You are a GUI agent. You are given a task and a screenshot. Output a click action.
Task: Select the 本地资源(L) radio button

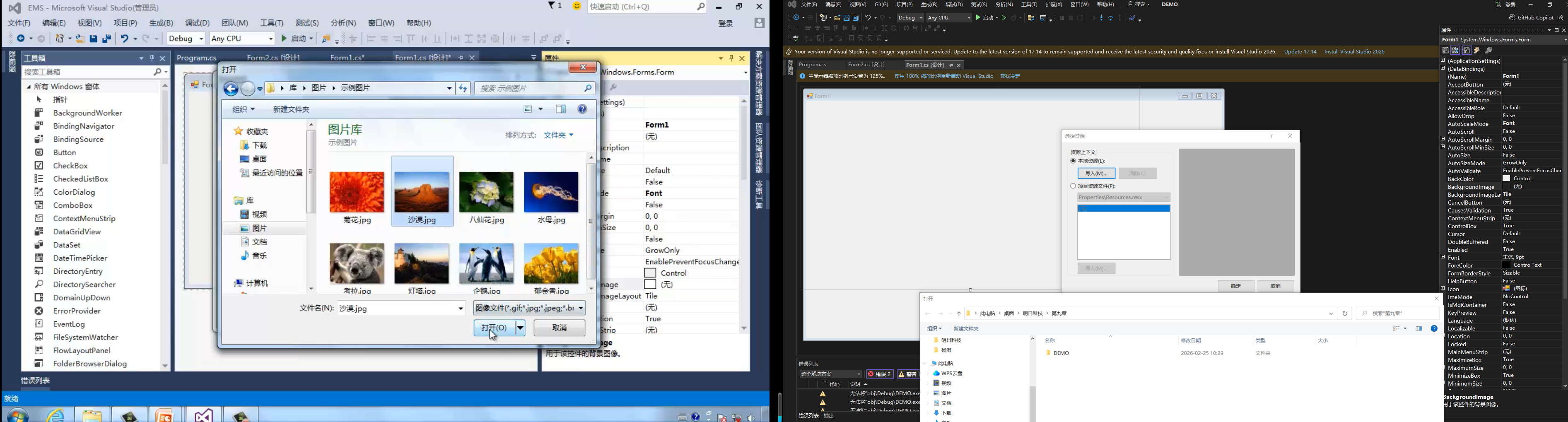tap(1073, 162)
